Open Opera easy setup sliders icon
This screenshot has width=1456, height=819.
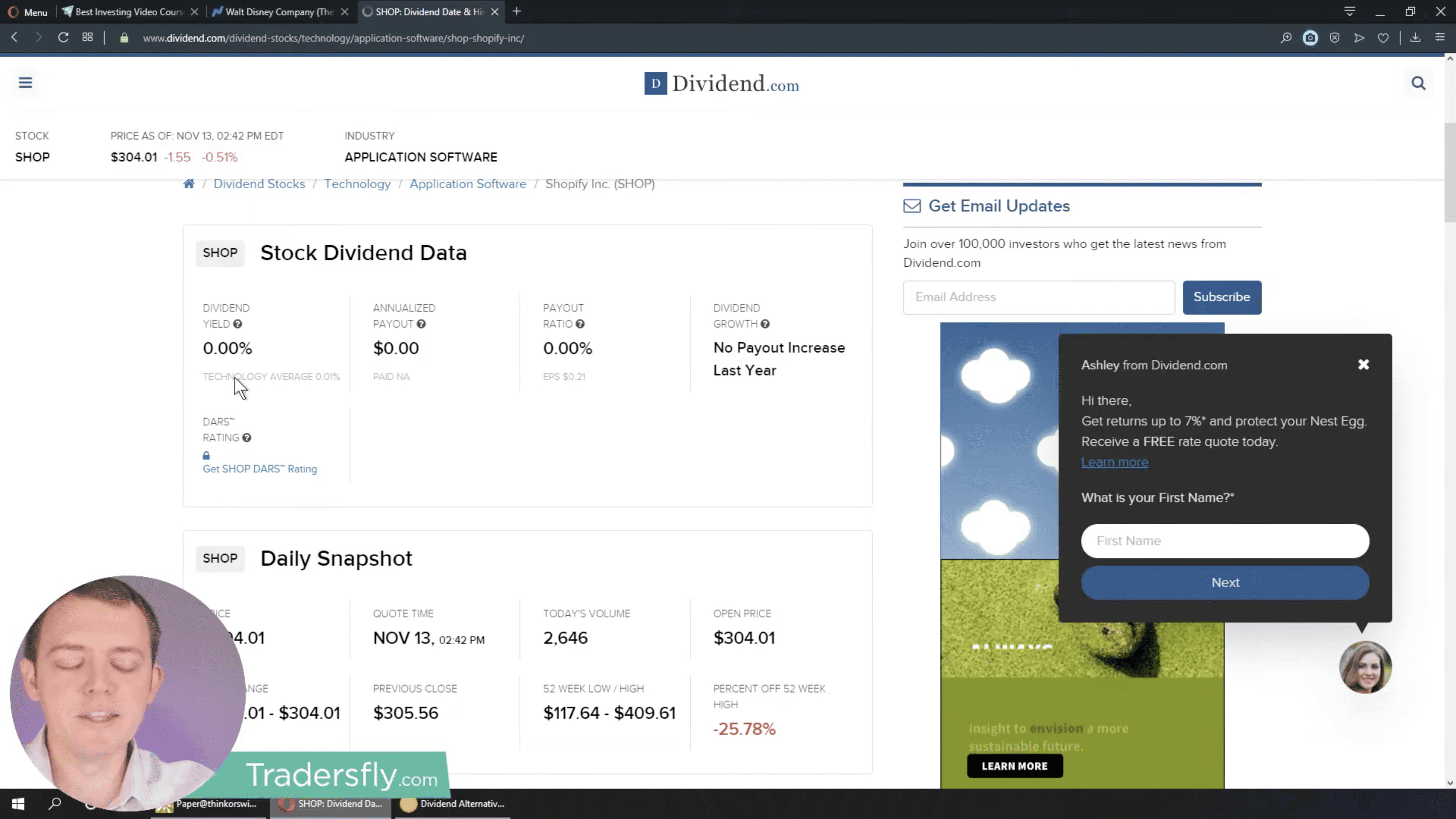pyautogui.click(x=1440, y=38)
